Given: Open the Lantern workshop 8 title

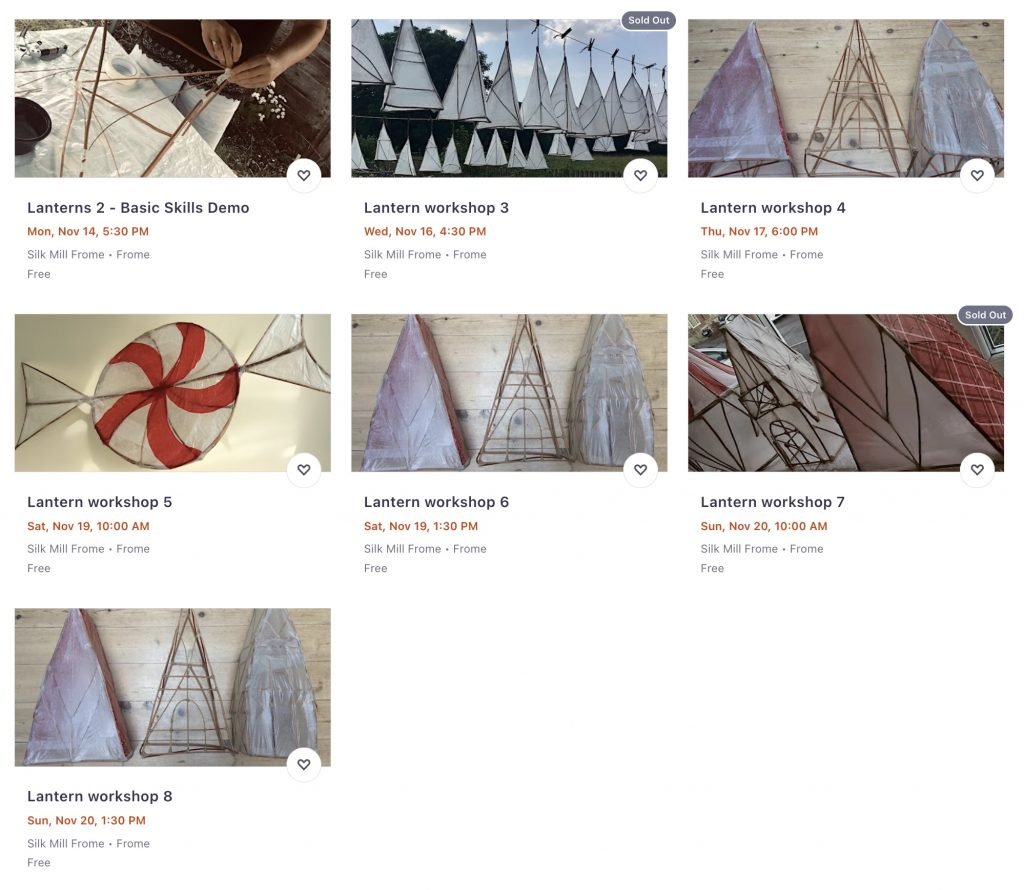Looking at the screenshot, I should 99,797.
